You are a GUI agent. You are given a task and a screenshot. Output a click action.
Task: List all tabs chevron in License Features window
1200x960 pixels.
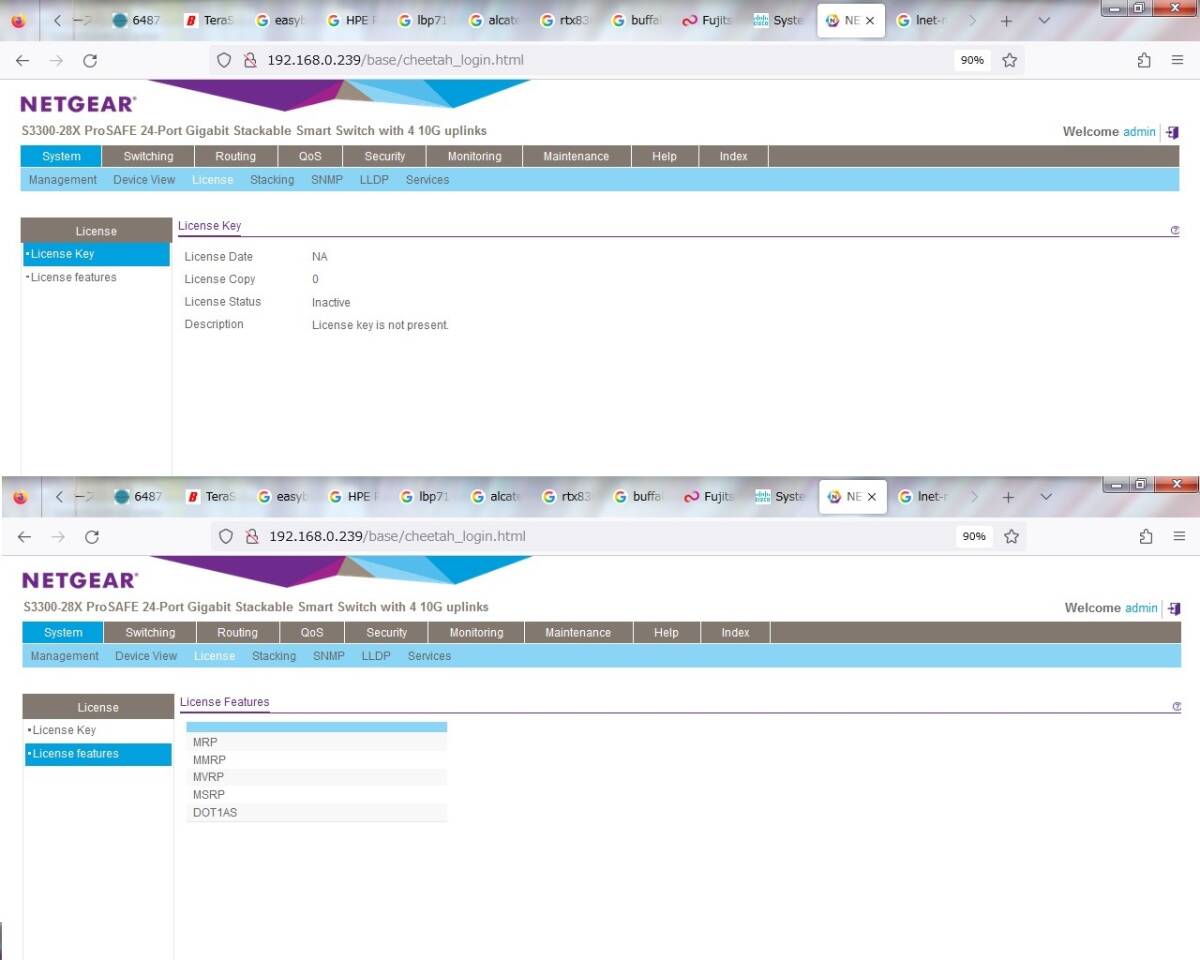[1046, 496]
